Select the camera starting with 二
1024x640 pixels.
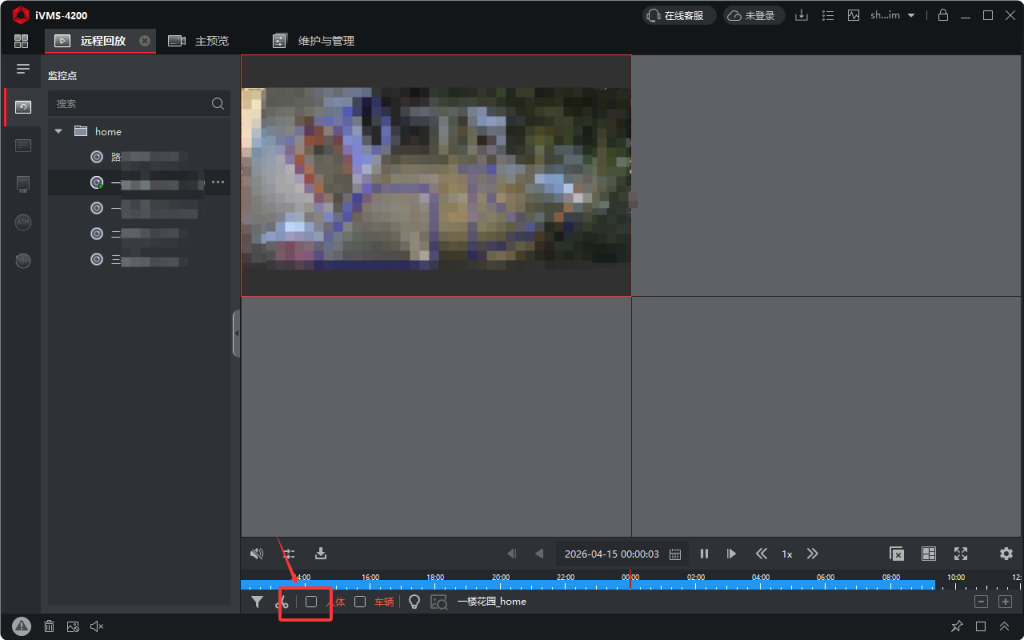pos(139,234)
